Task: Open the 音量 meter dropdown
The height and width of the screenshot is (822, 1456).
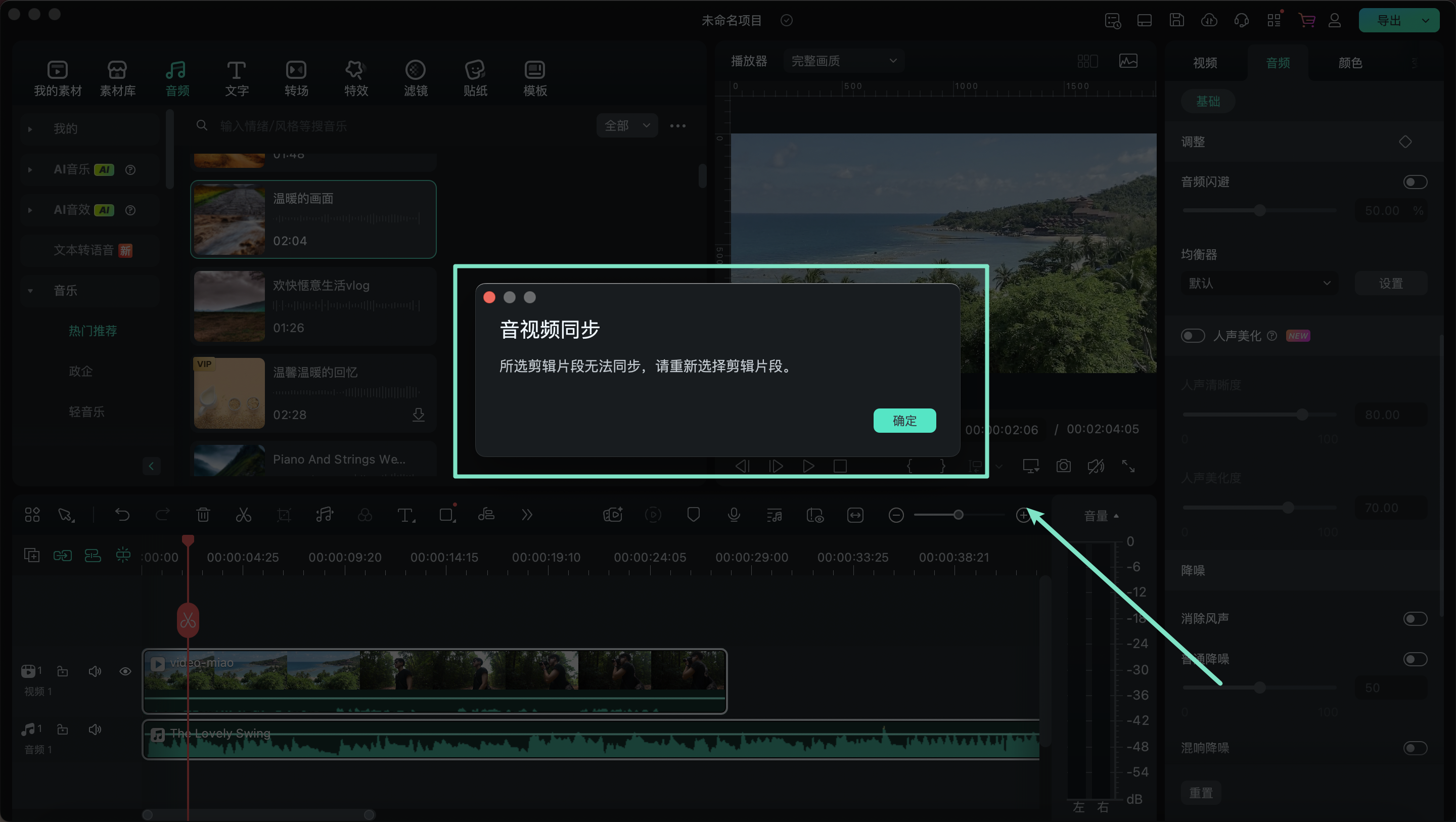Action: click(1101, 516)
